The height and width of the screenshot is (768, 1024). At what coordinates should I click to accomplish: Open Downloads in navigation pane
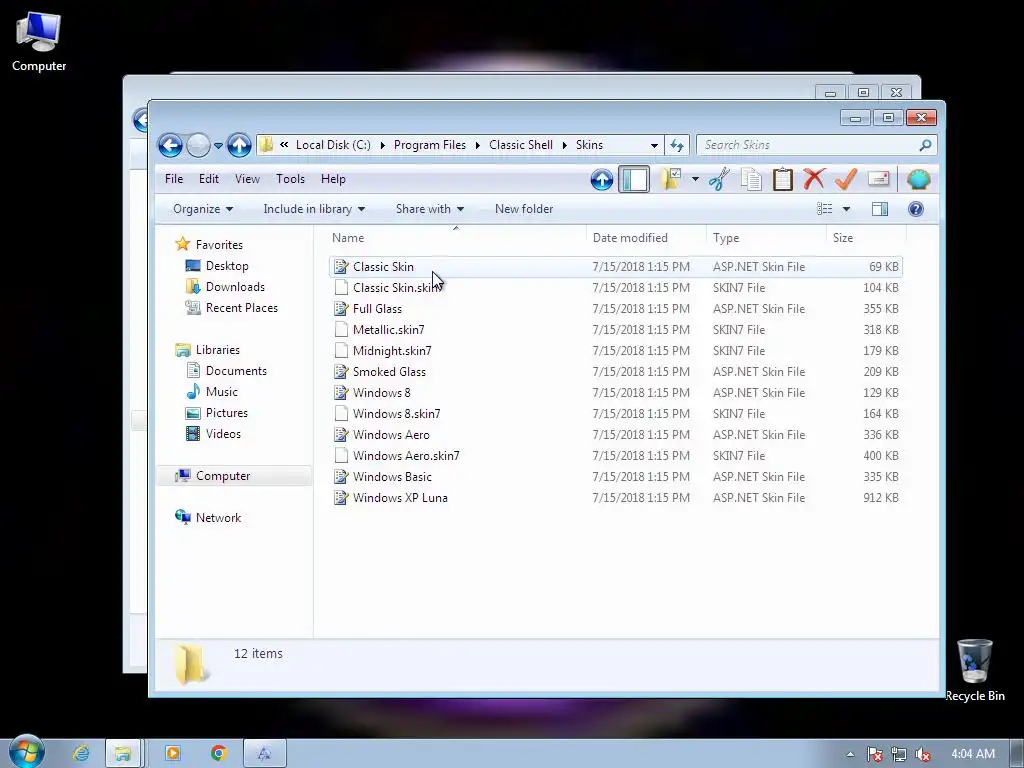(x=235, y=287)
